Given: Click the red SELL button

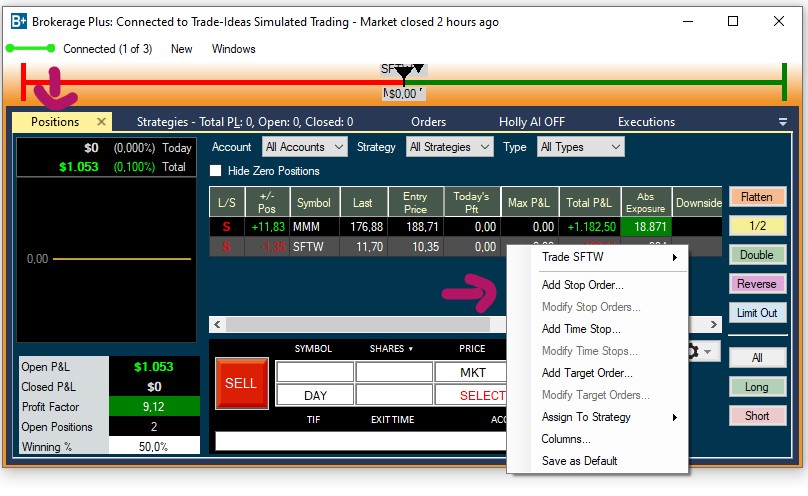Looking at the screenshot, I should click(241, 383).
